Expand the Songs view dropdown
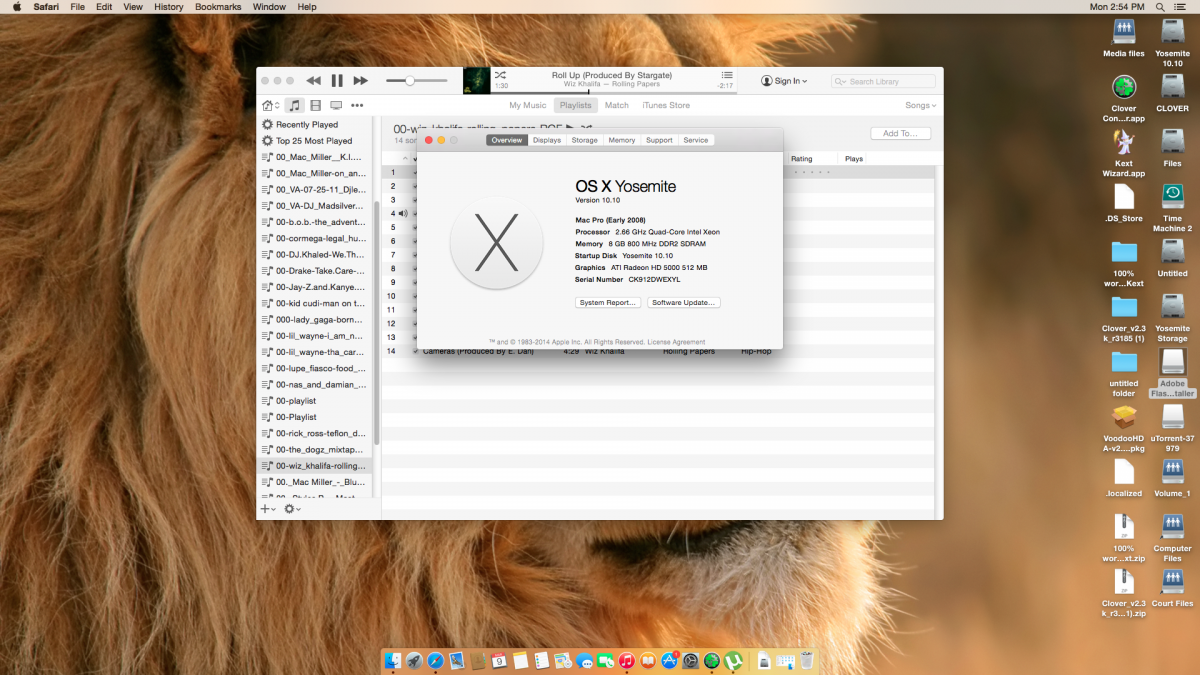Screen dimensions: 1200x675 click(x=920, y=105)
